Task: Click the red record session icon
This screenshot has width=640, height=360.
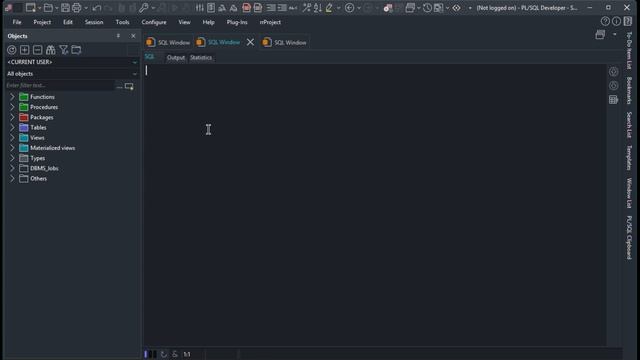Action: pos(388,8)
